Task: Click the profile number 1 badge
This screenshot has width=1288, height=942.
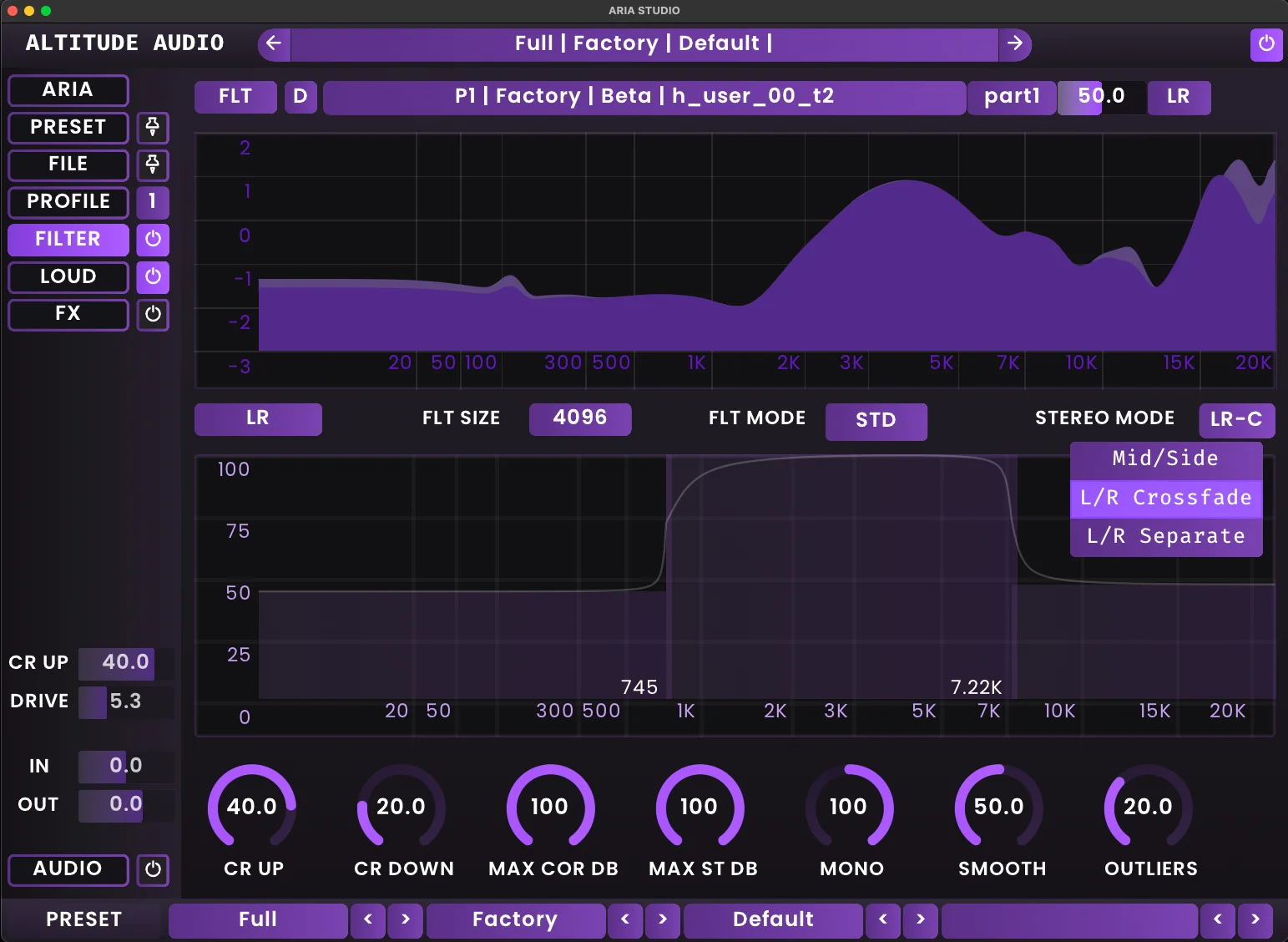Action: click(x=153, y=202)
